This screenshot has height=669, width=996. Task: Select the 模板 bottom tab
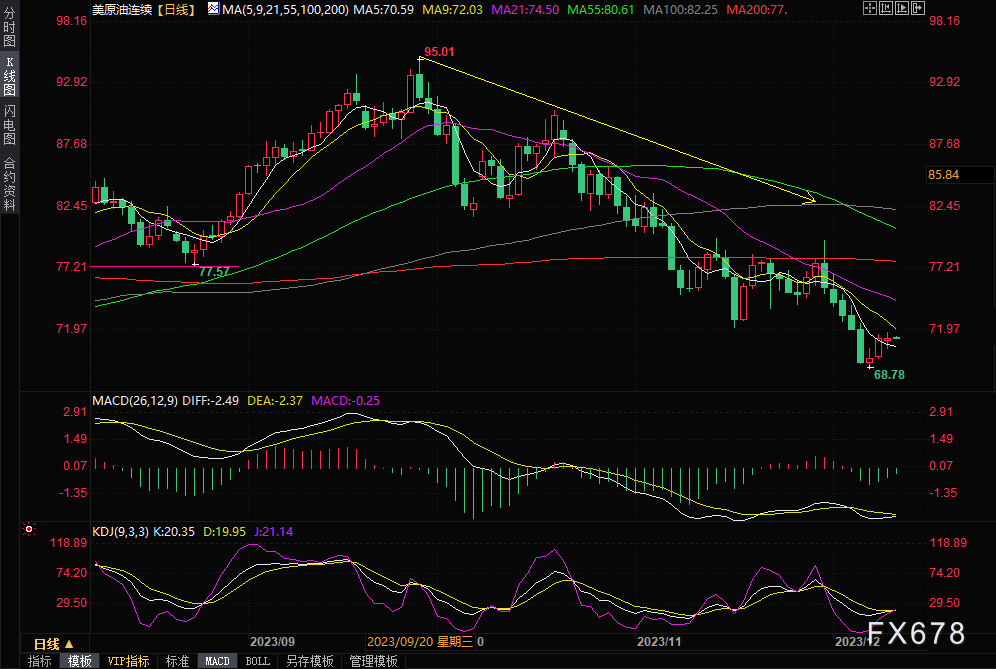click(79, 661)
